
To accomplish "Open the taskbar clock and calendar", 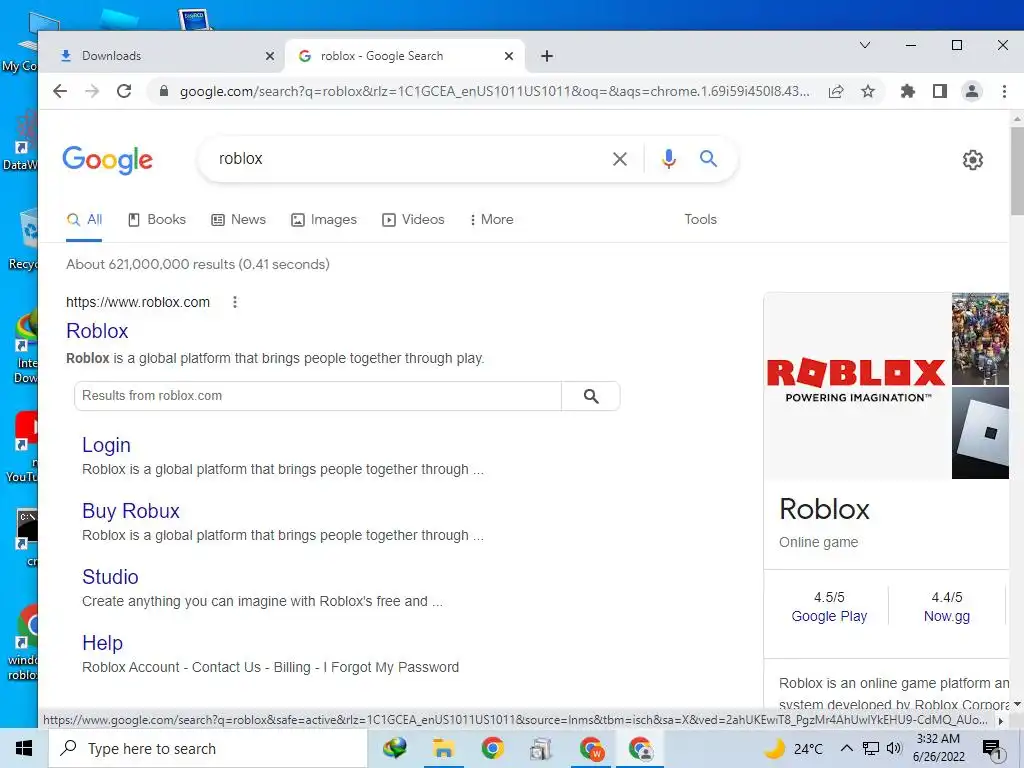I will pyautogui.click(x=939, y=748).
